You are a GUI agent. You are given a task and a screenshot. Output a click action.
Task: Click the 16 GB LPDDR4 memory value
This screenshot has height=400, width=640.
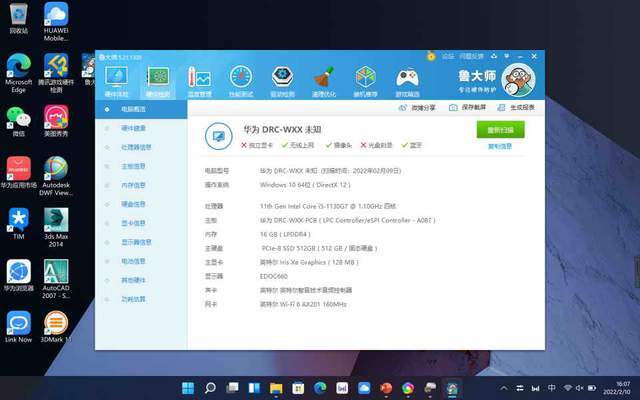[285, 234]
